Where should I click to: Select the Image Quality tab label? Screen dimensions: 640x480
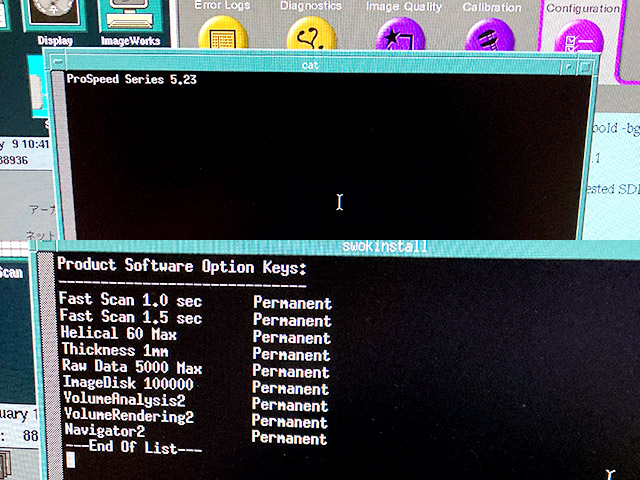pyautogui.click(x=404, y=7)
